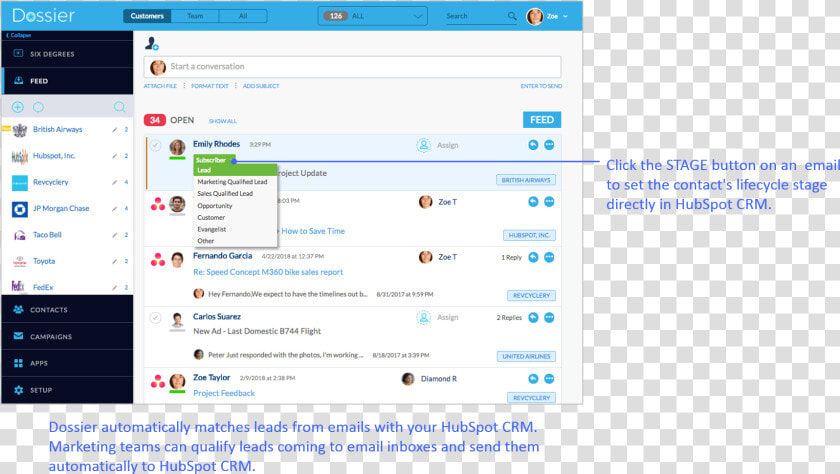Image resolution: width=840 pixels, height=474 pixels.
Task: Click the JP Morgan Chase logo icon
Action: (x=20, y=209)
